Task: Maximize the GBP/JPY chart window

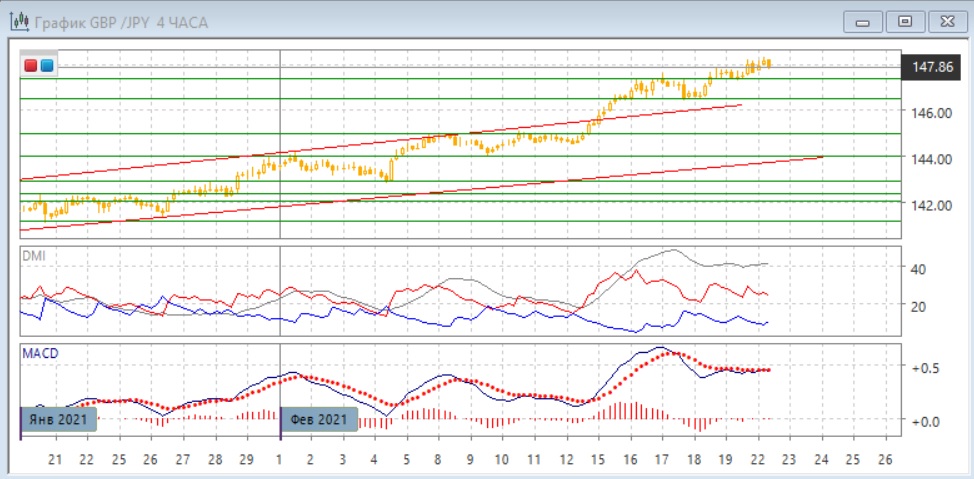Action: click(x=905, y=21)
